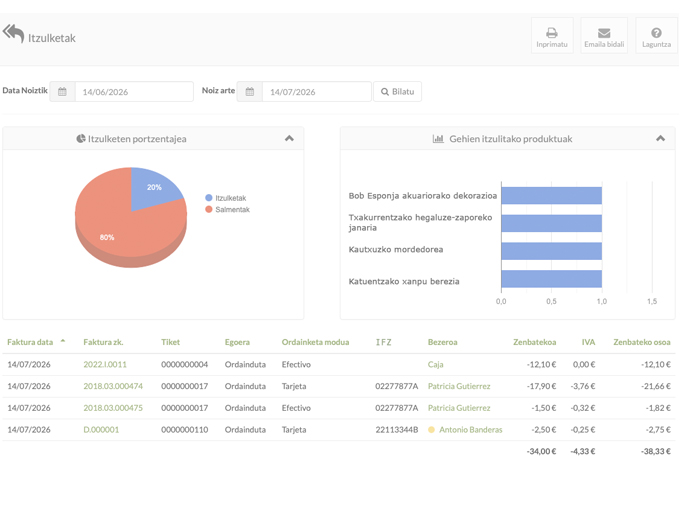
Task: Click the back arrow icon beside Itzulketak
Action: coord(13,33)
